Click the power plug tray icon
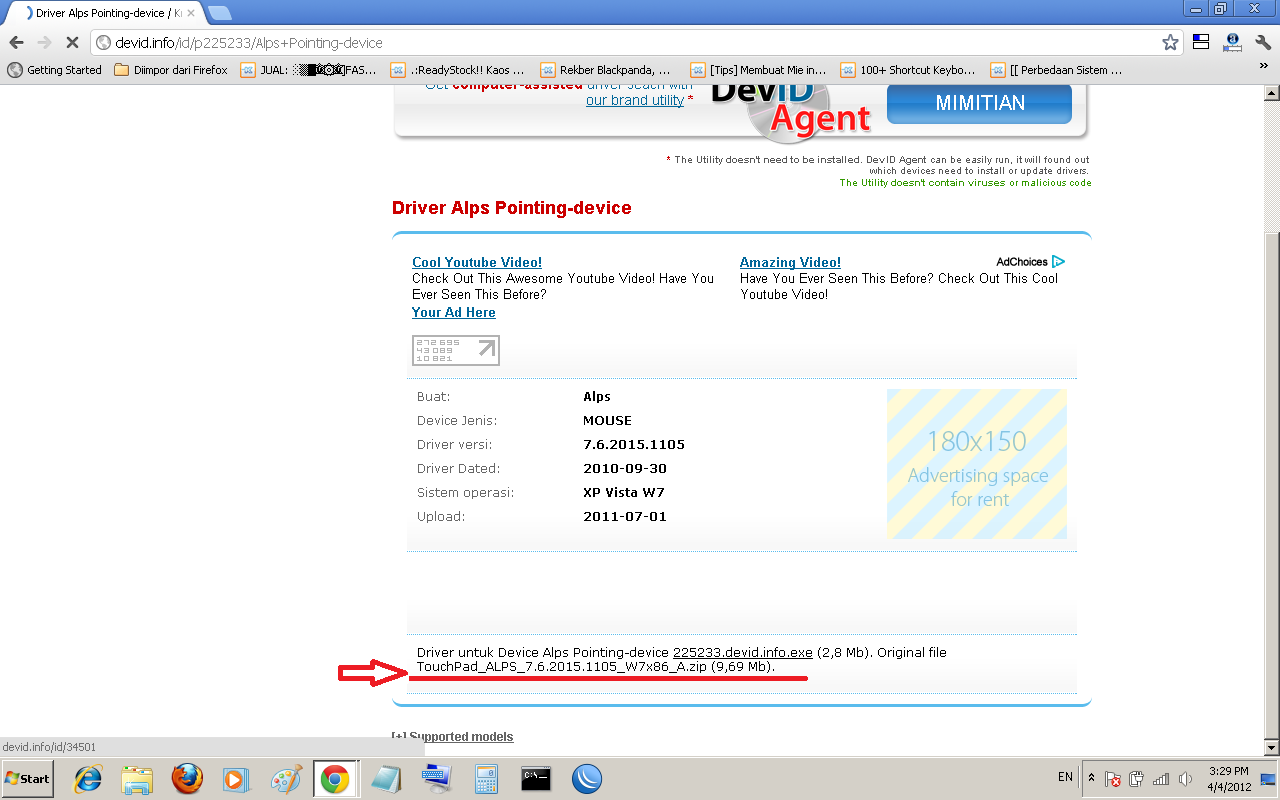 pos(1137,778)
